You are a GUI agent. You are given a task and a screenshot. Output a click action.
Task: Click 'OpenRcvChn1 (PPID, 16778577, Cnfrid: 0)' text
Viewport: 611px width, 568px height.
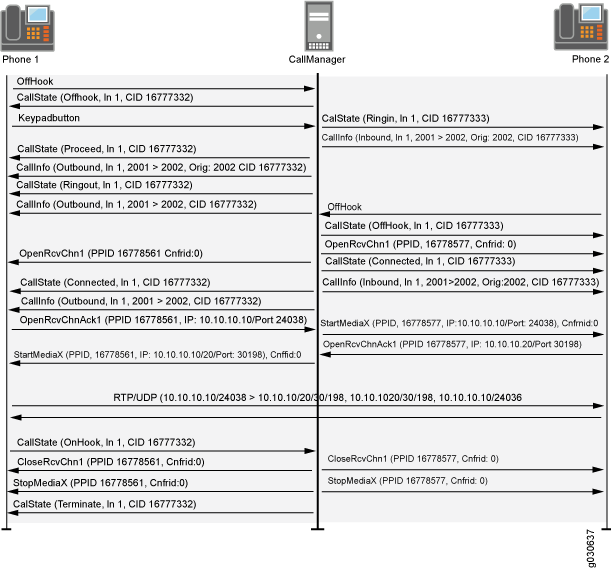pyautogui.click(x=420, y=244)
